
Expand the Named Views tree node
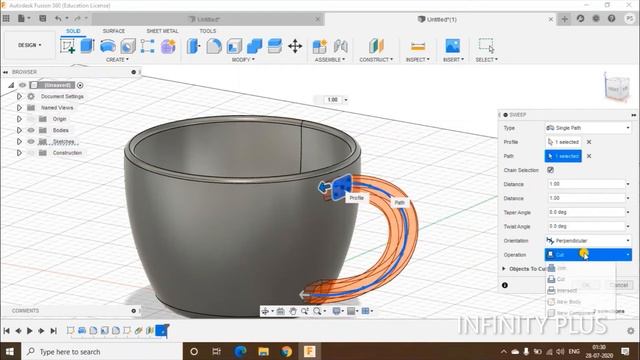(19, 108)
